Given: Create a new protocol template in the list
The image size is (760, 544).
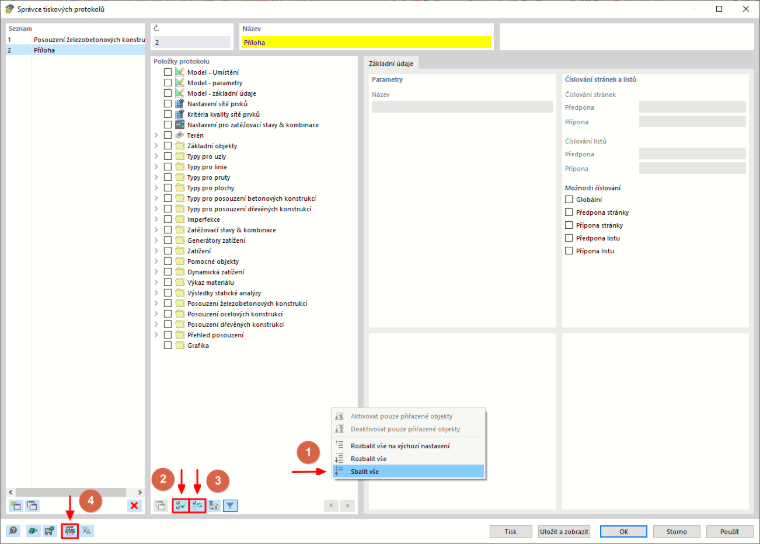Looking at the screenshot, I should point(16,506).
